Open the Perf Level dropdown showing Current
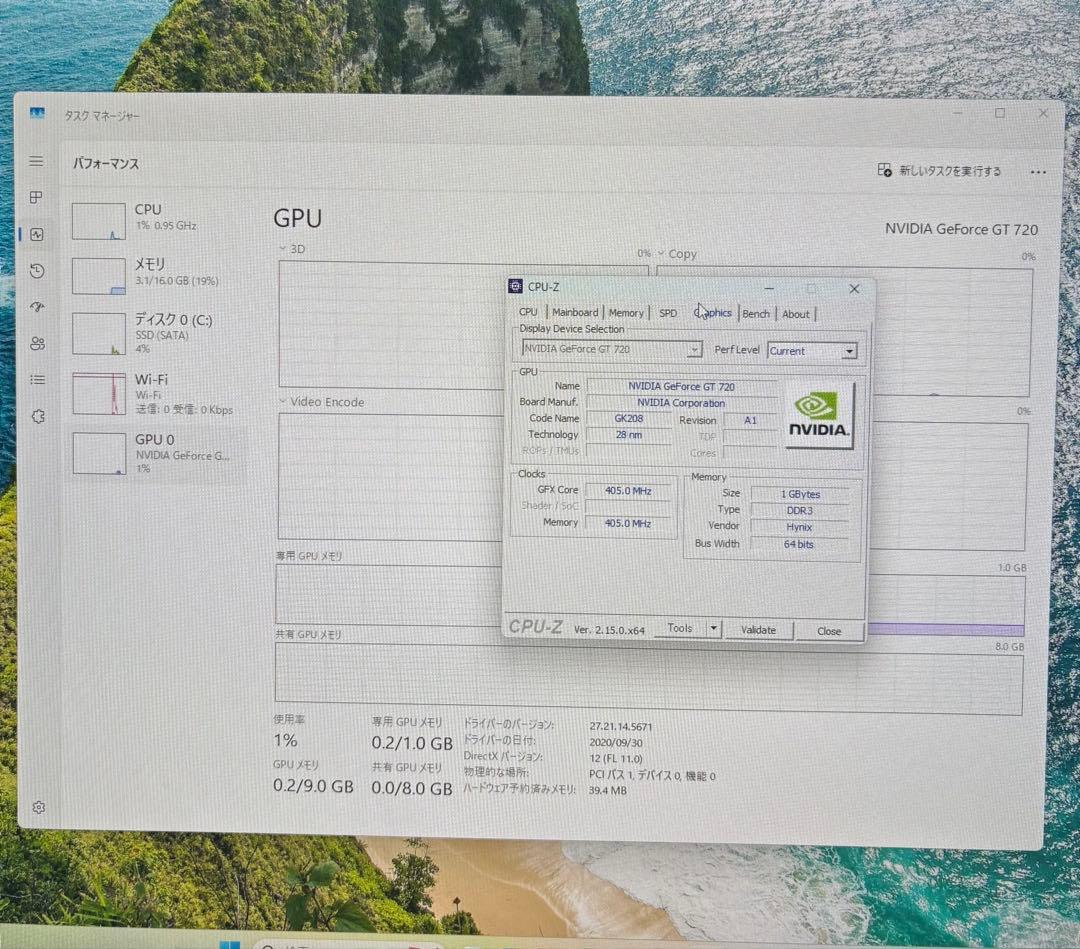 click(849, 350)
